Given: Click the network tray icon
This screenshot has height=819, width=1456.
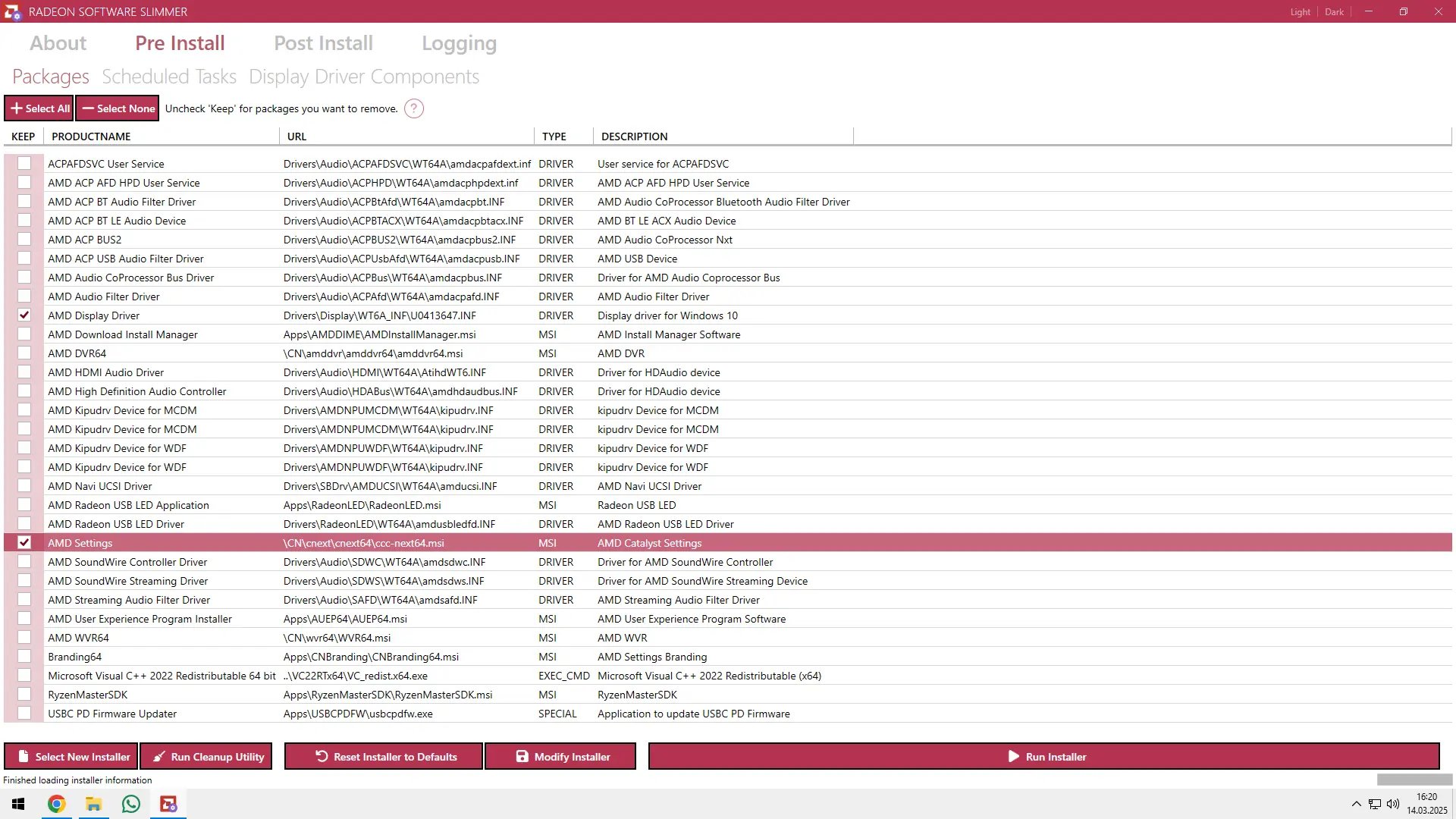Looking at the screenshot, I should point(1375,804).
